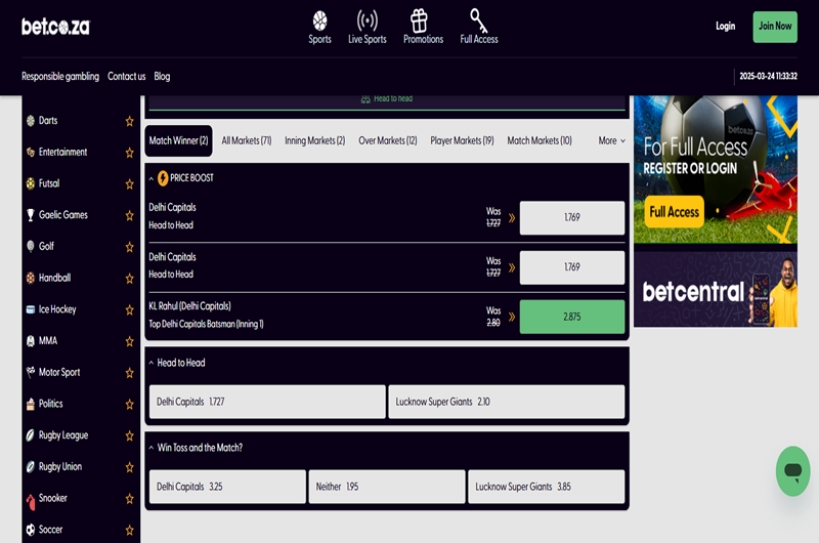Open the Blog link
The height and width of the screenshot is (543, 819).
(162, 76)
